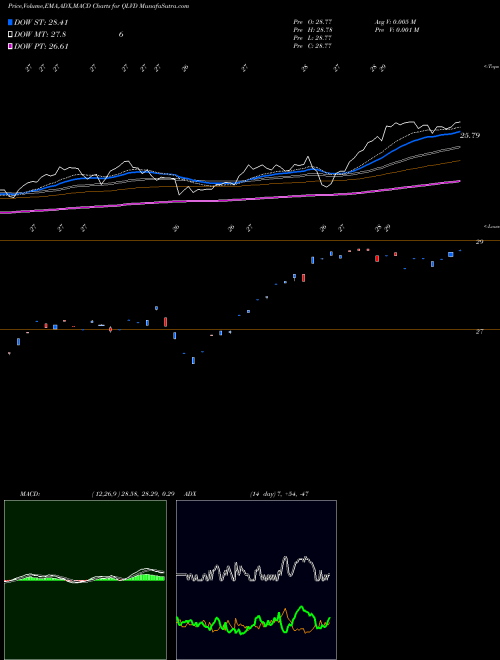This screenshot has height=660, width=500.
Task: Click the magenta DOW PT legend swatch
Action: point(10,46)
